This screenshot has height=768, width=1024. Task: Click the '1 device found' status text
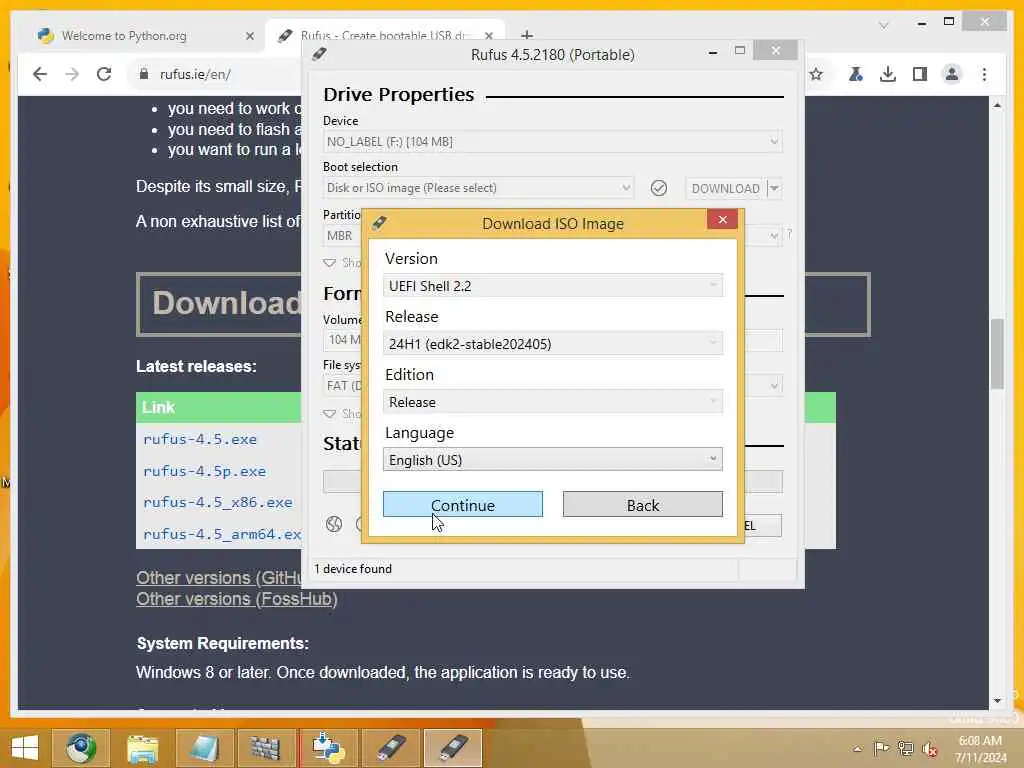(x=353, y=569)
